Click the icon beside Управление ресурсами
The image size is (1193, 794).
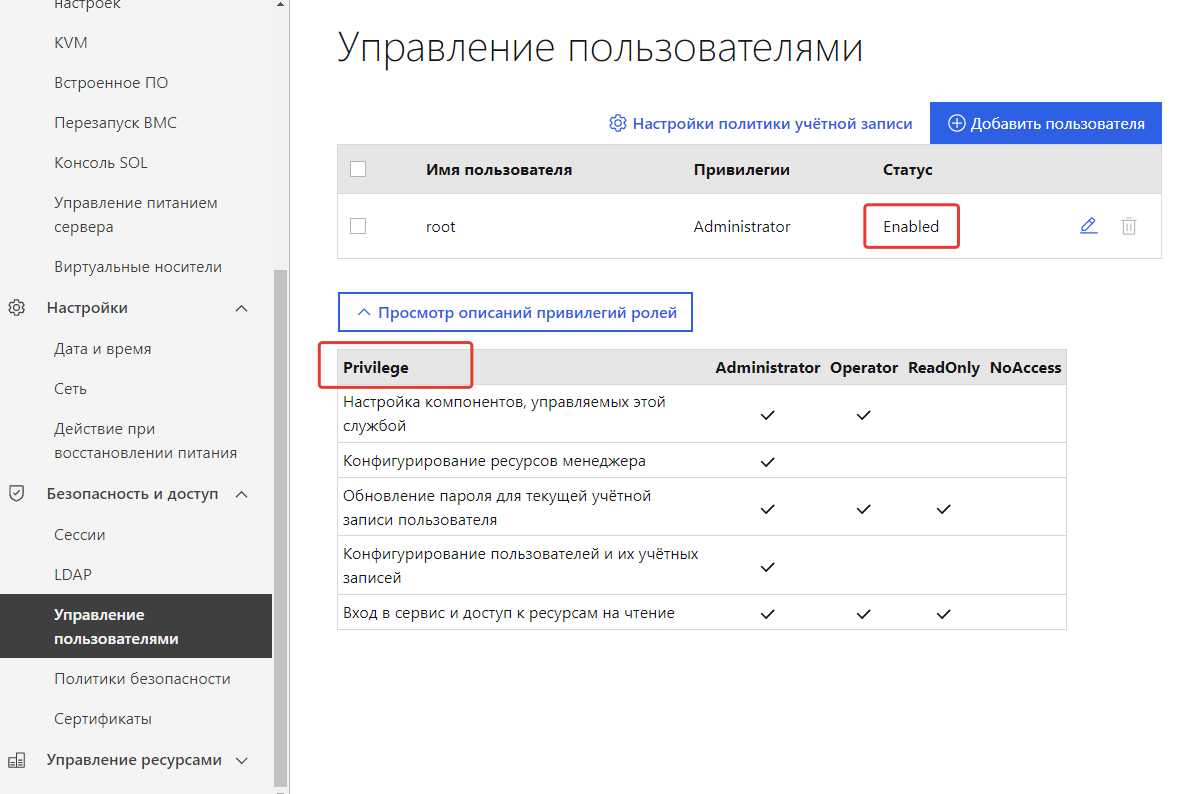(16, 759)
